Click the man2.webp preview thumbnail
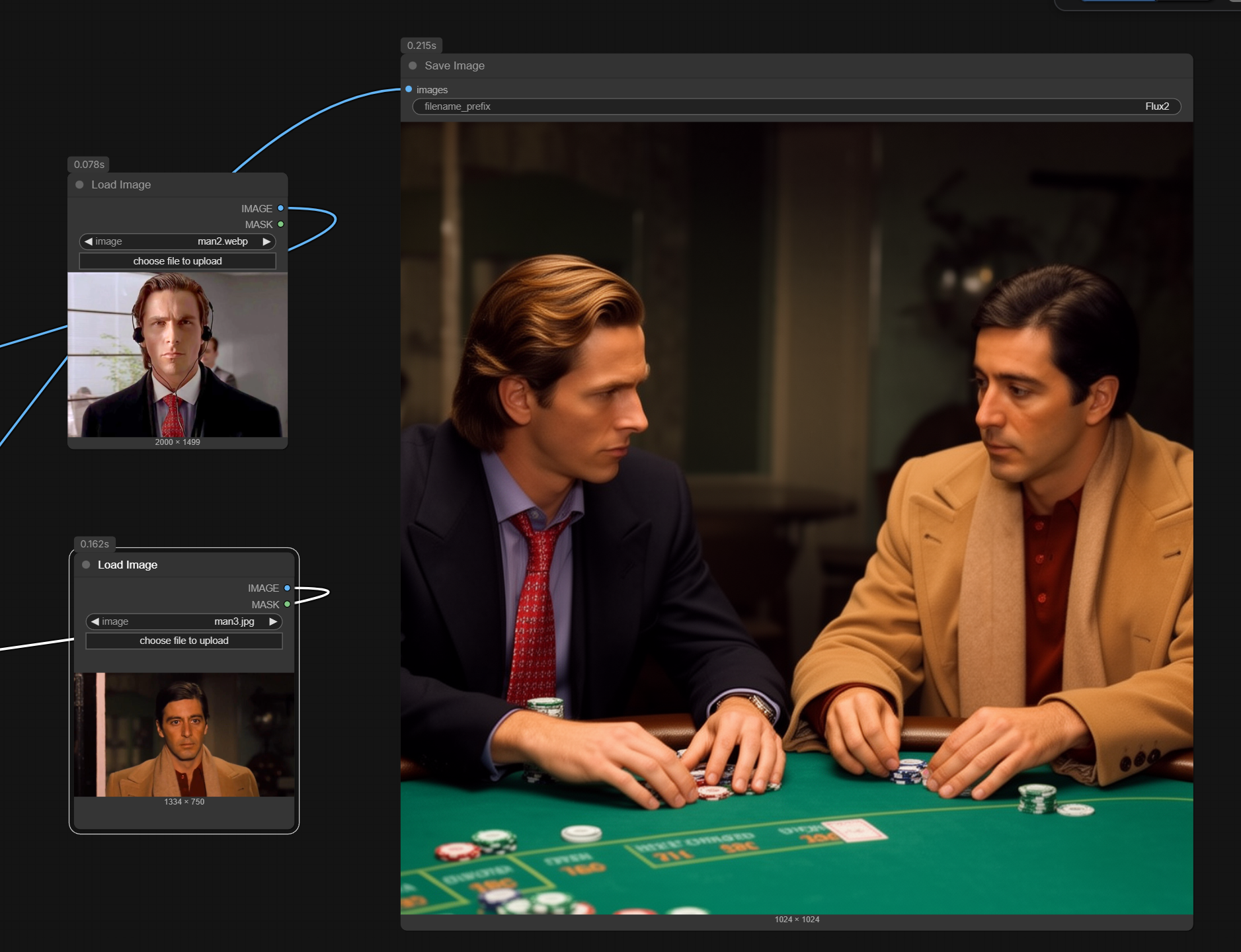1241x952 pixels. point(177,355)
